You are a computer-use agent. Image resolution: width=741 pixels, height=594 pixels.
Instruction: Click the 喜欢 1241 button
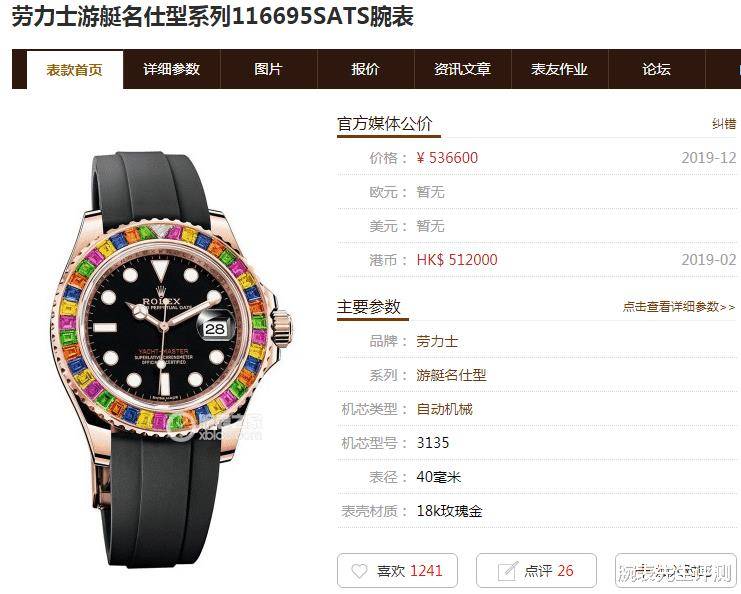point(397,571)
